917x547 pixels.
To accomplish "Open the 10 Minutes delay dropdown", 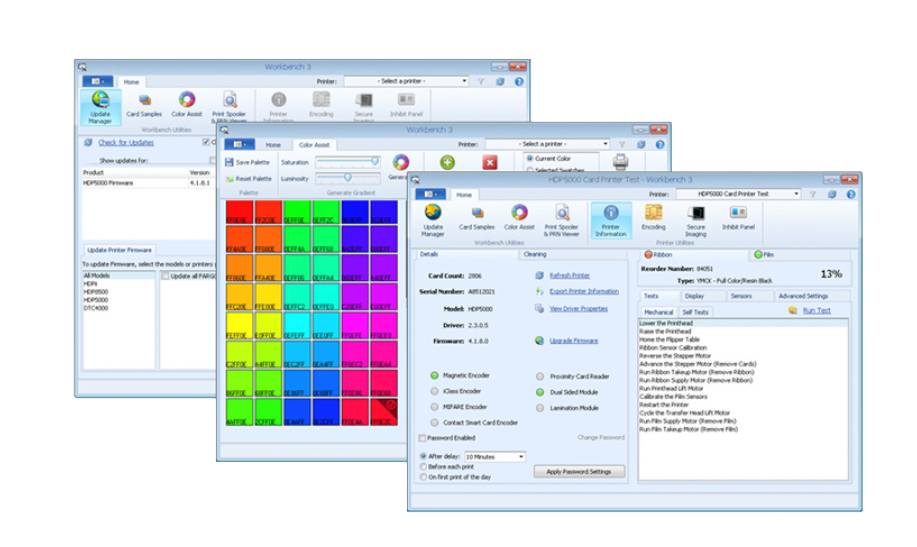I will [x=494, y=457].
